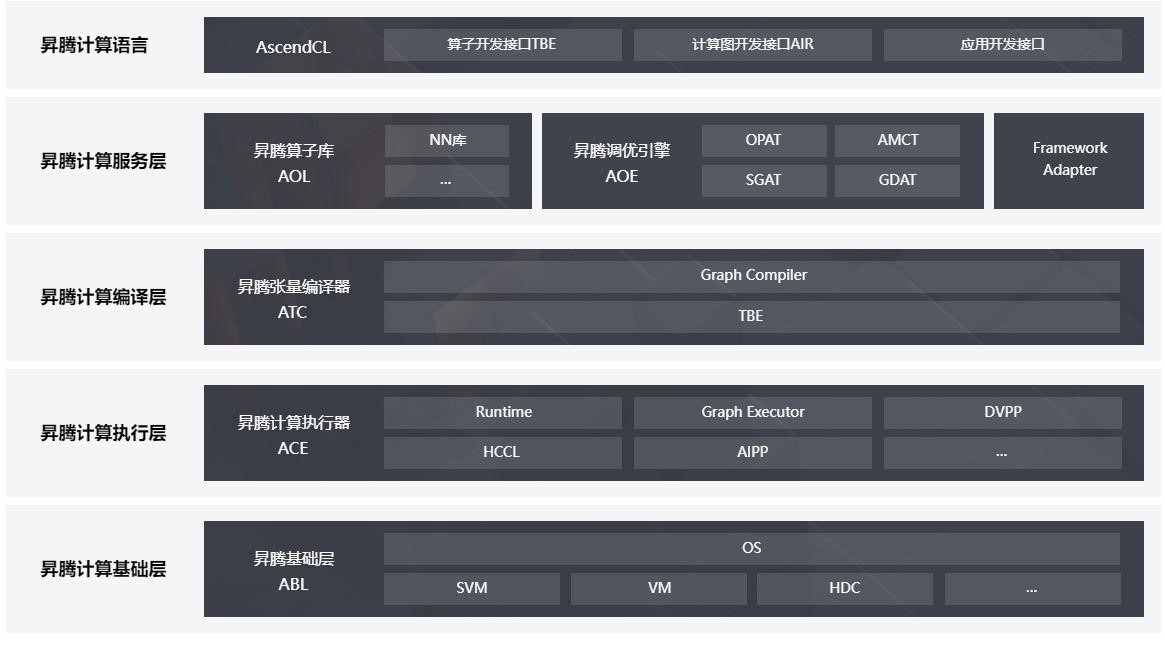Select the NN库 block
This screenshot has height=647, width=1165.
point(447,141)
